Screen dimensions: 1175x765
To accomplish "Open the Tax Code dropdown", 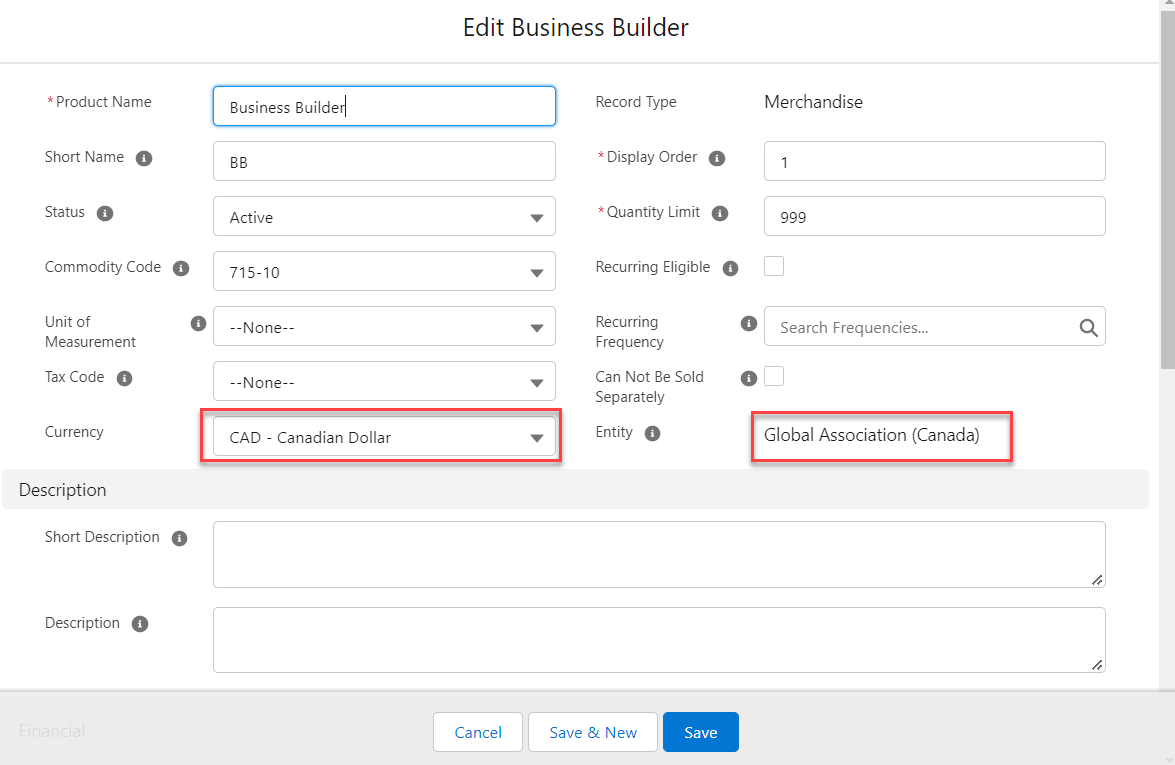I will click(x=384, y=382).
